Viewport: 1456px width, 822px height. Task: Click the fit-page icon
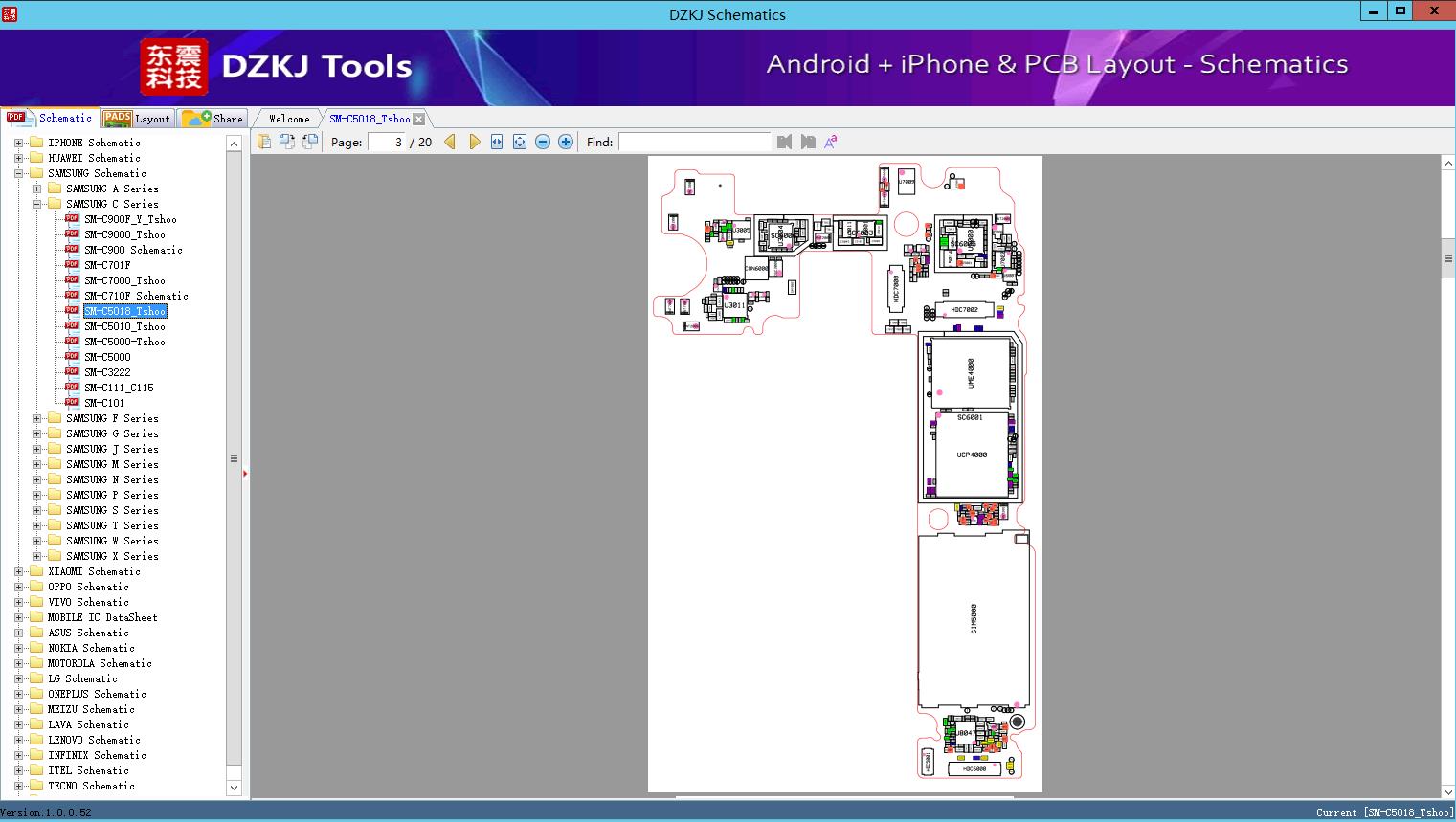click(x=520, y=142)
